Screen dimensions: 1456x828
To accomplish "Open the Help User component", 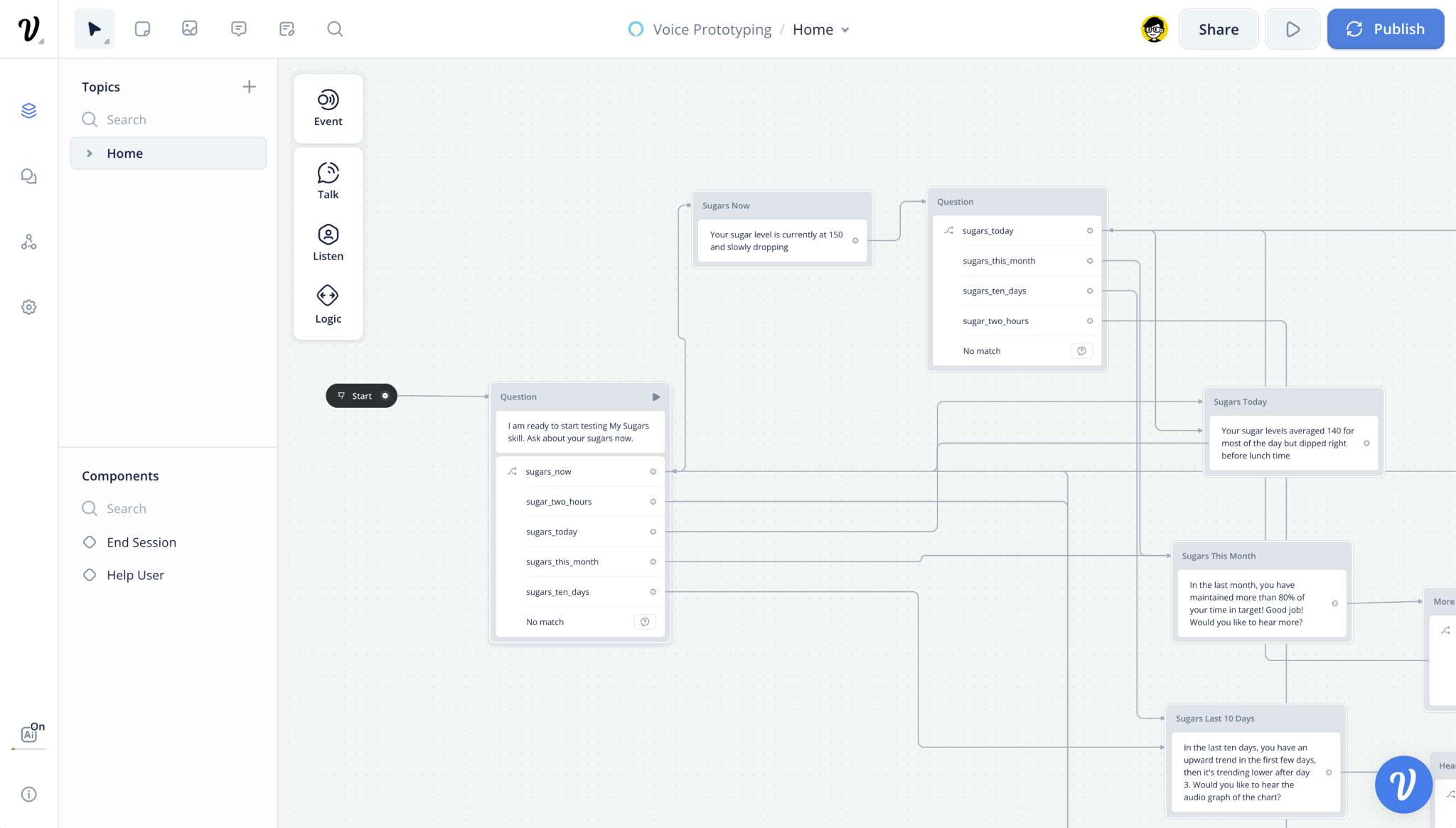I will [135, 575].
